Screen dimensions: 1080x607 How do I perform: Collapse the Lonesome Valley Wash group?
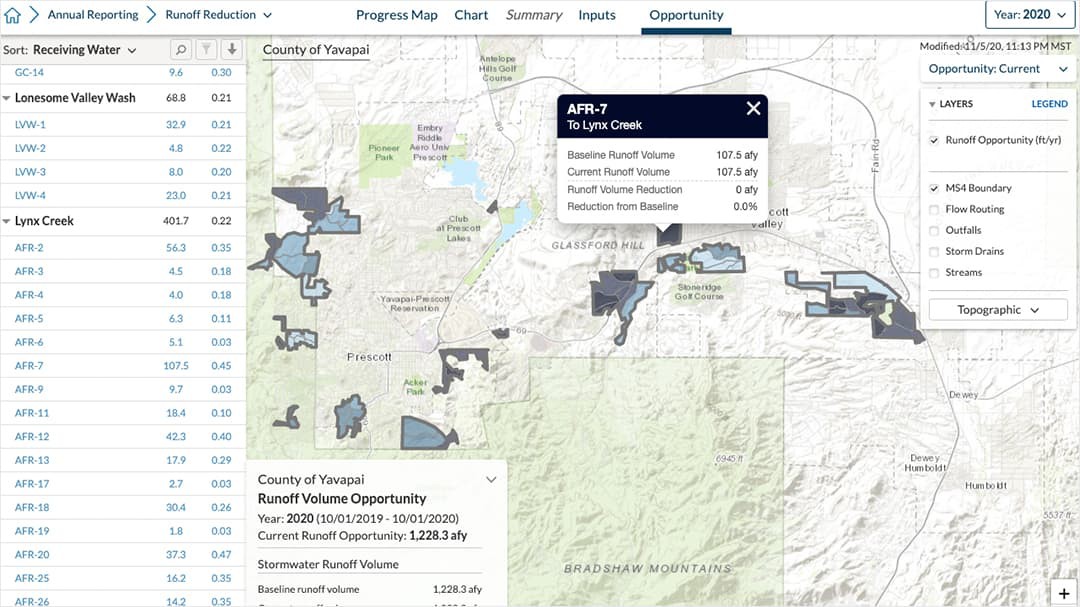pyautogui.click(x=6, y=98)
